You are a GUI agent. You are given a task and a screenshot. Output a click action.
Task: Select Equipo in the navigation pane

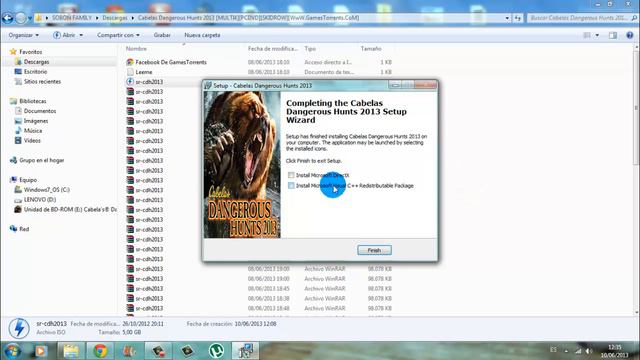coord(28,180)
